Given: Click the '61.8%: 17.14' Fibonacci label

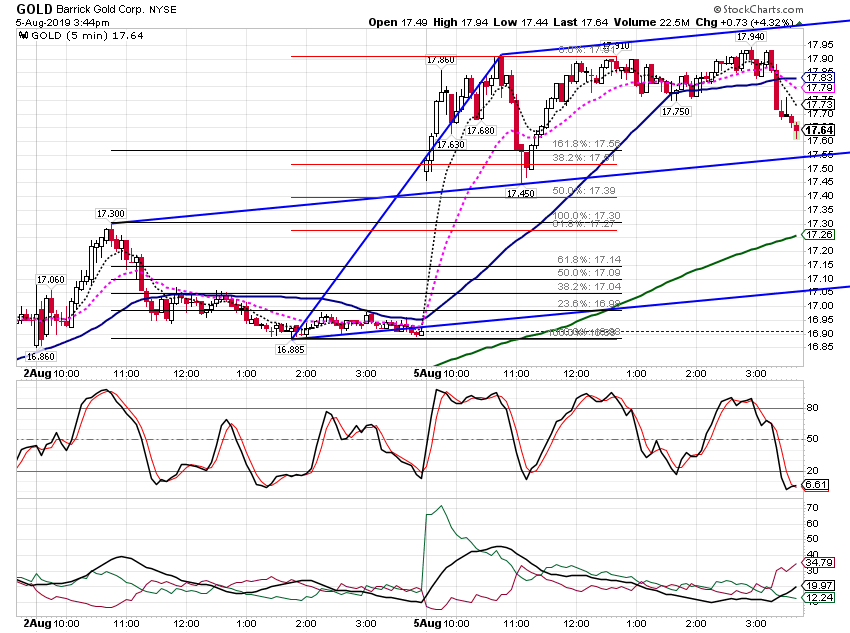Looking at the screenshot, I should pos(589,260).
